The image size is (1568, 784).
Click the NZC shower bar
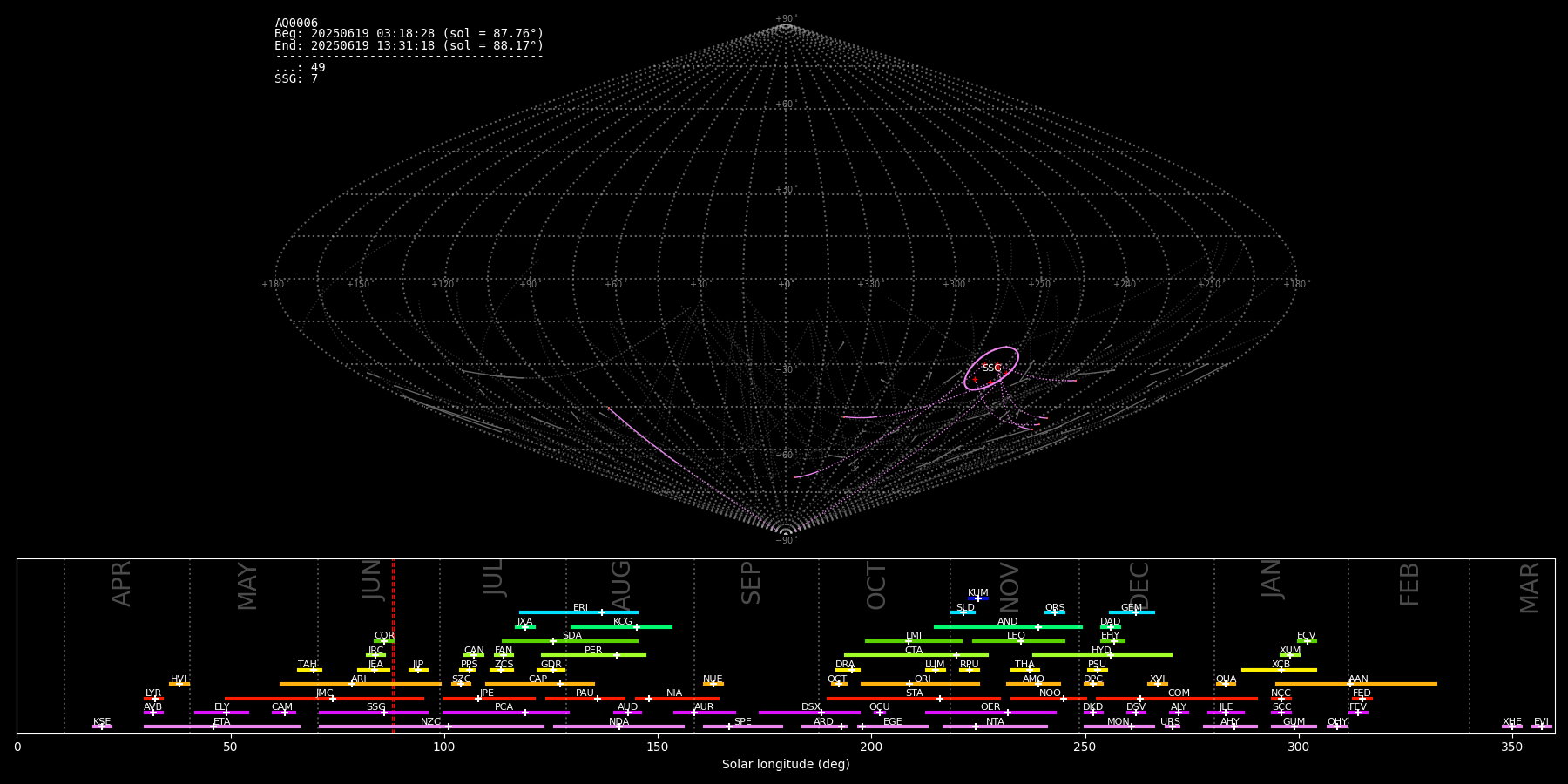pos(431,727)
